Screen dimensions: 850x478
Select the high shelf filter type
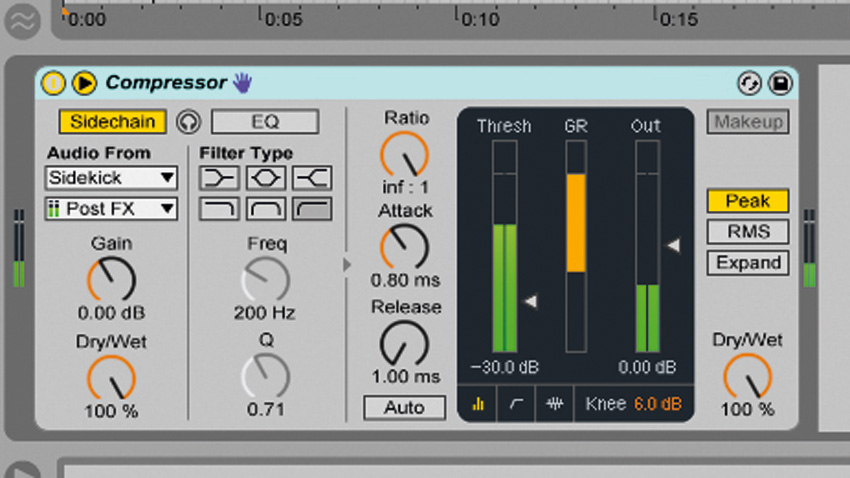click(312, 178)
